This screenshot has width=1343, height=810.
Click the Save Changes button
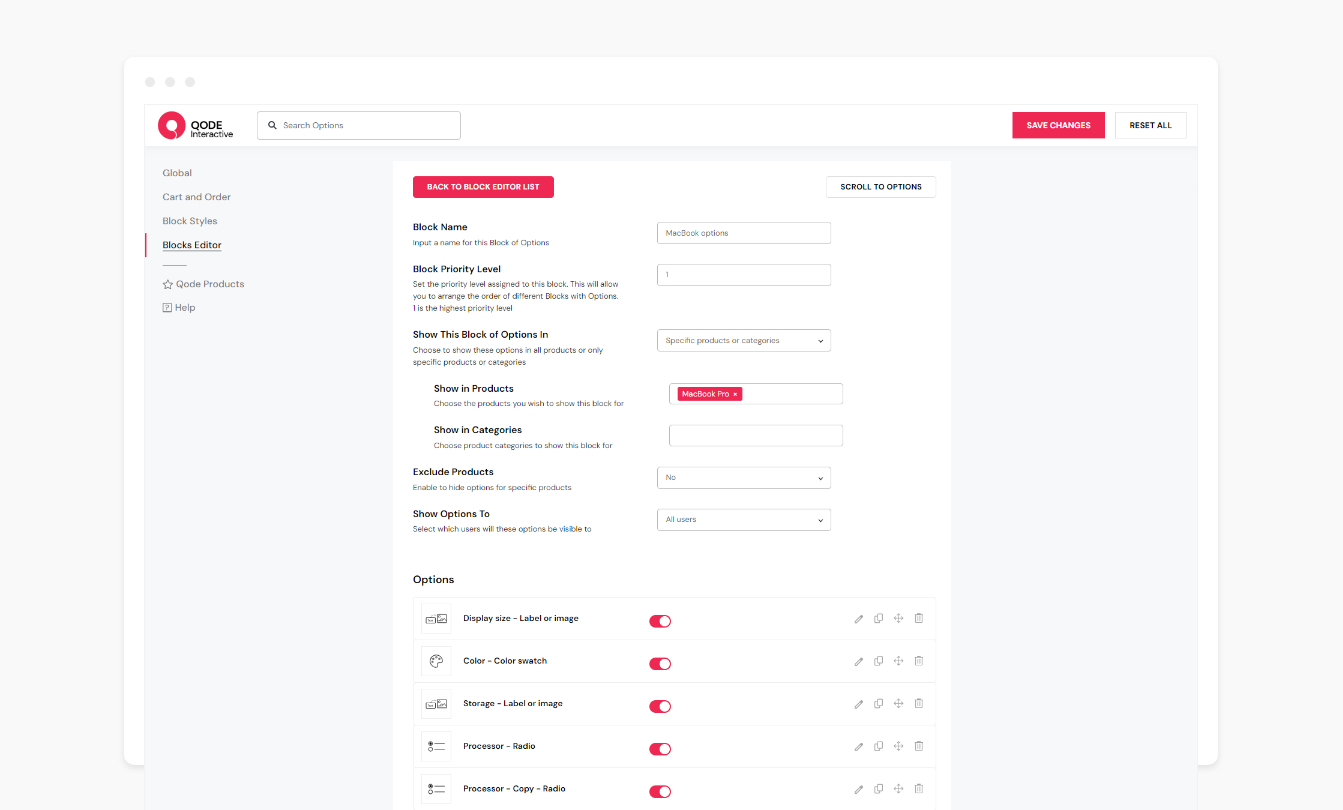pyautogui.click(x=1059, y=125)
